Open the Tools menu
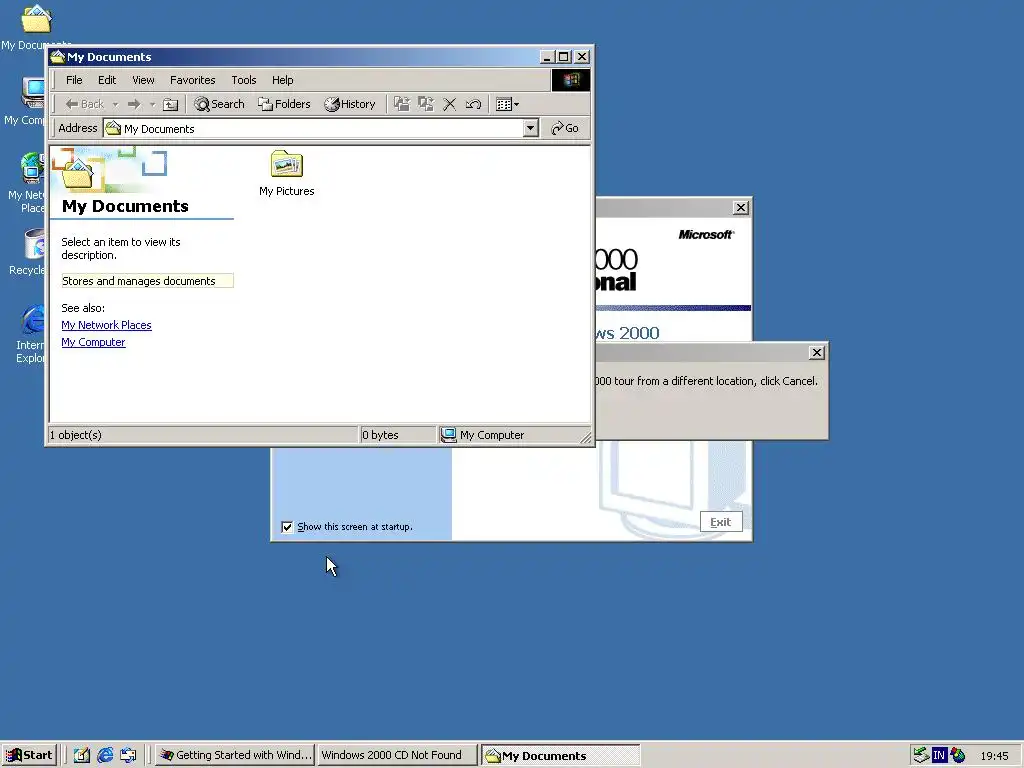 click(244, 80)
